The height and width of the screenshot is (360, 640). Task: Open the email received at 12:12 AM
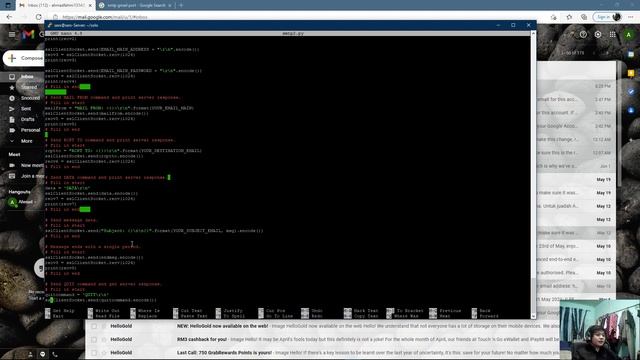pos(576,139)
